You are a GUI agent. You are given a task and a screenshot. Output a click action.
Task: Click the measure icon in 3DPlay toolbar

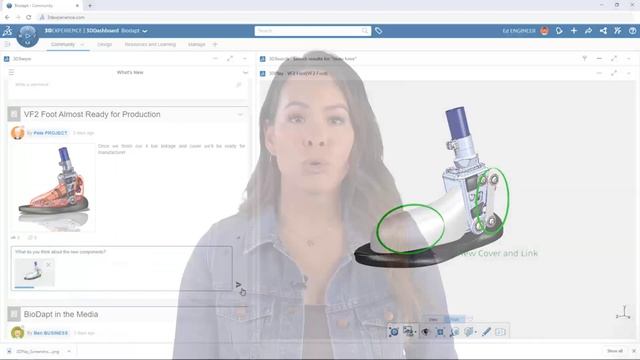(454, 332)
